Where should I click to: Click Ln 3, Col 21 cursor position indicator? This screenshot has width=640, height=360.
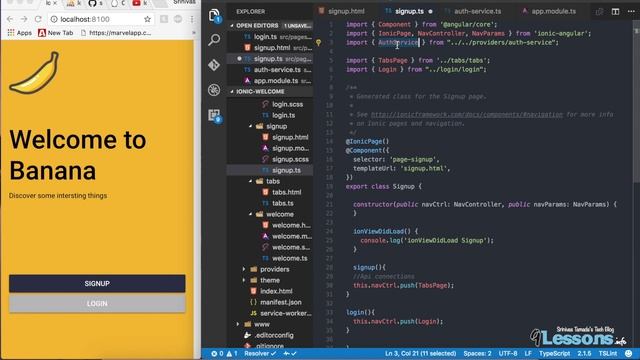click(x=420, y=353)
